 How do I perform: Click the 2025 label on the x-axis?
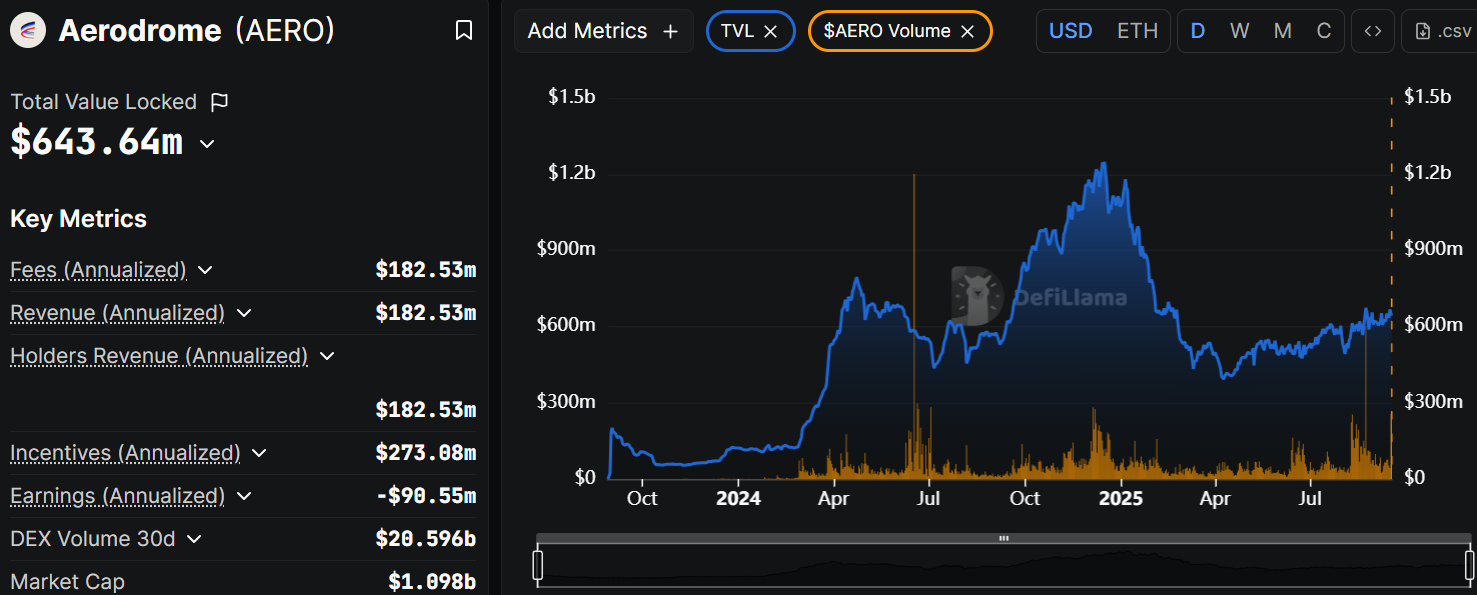point(1120,498)
